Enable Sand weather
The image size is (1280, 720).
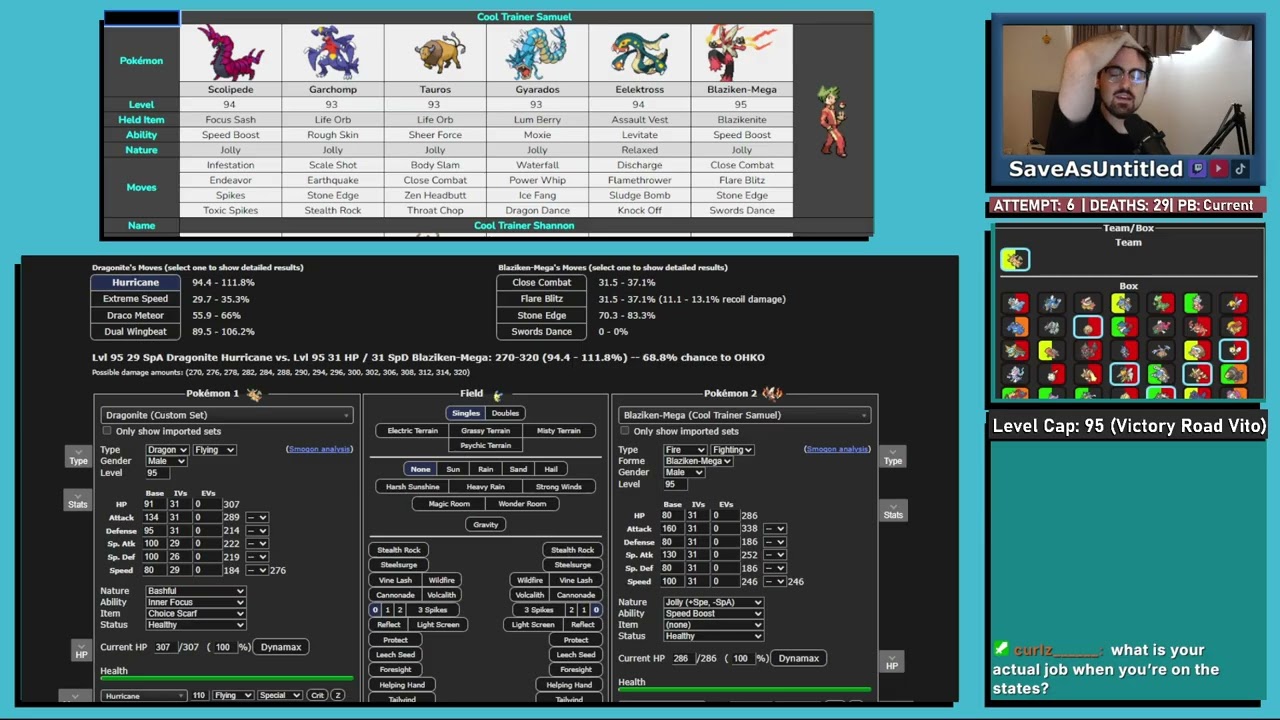(518, 469)
